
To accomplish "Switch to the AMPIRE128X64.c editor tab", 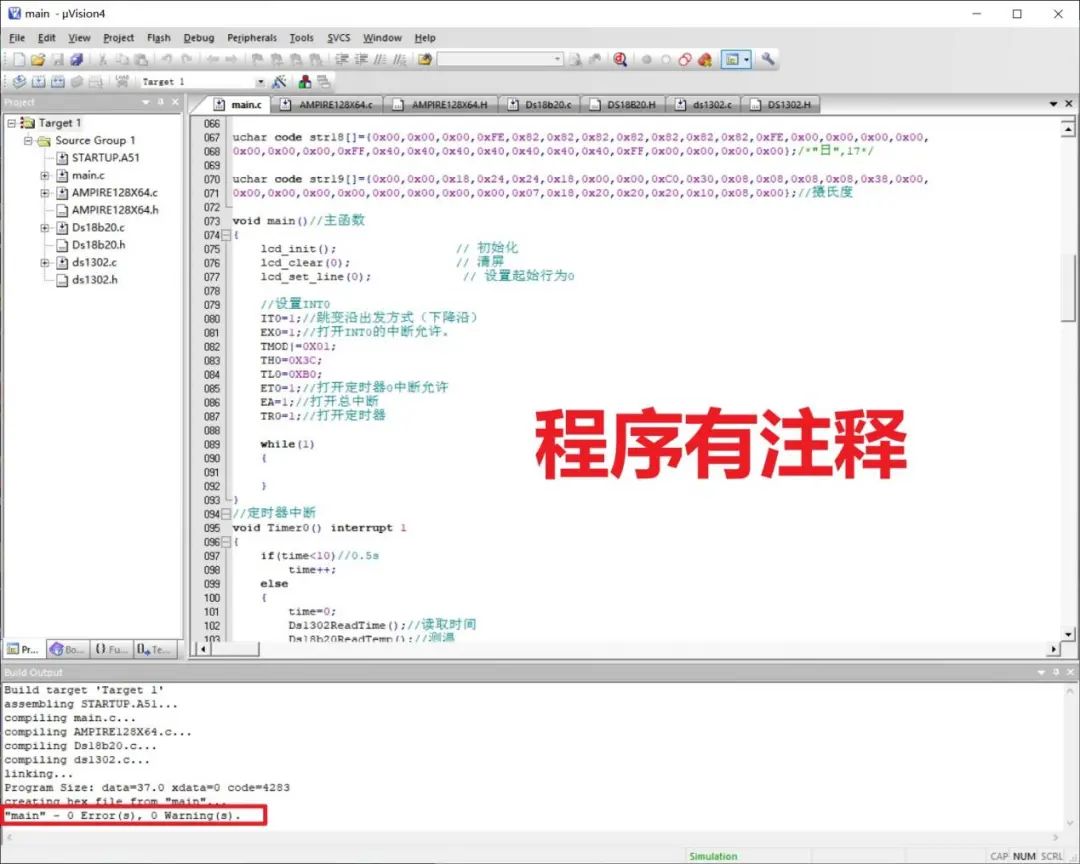I will point(328,105).
